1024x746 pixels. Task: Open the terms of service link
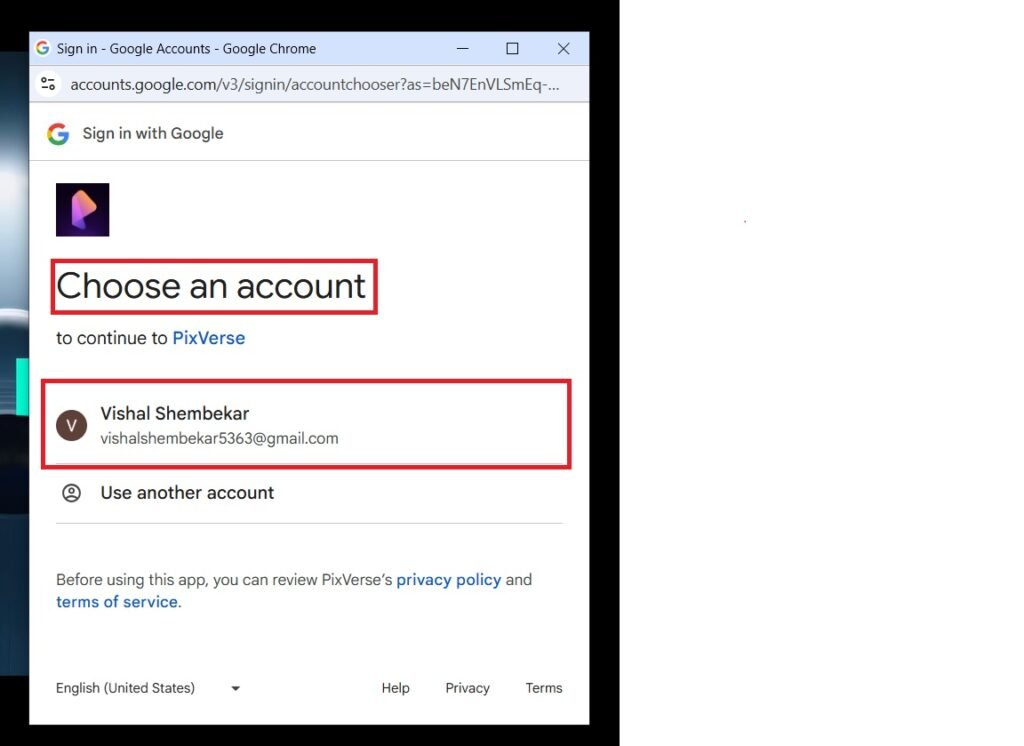[x=116, y=602]
